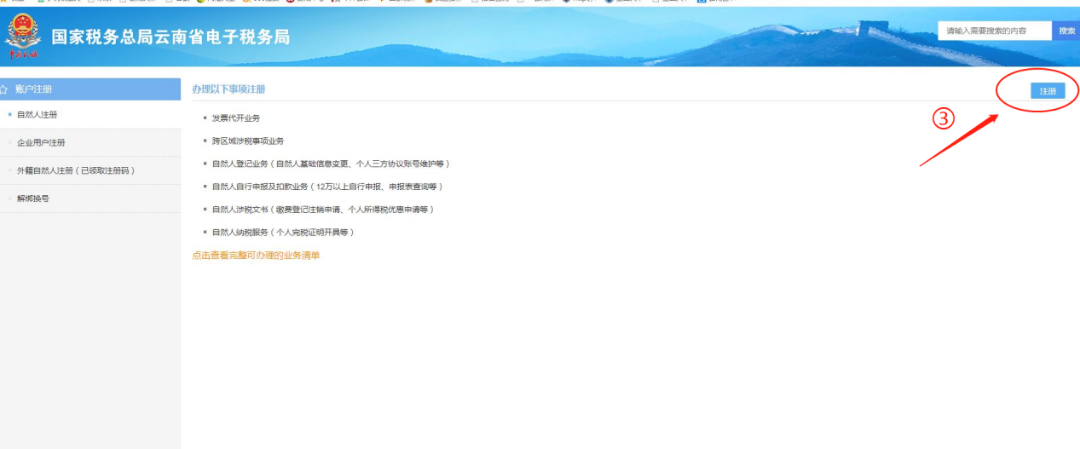Select 自然人注册 in sidebar
1080x449 pixels.
pyautogui.click(x=90, y=114)
